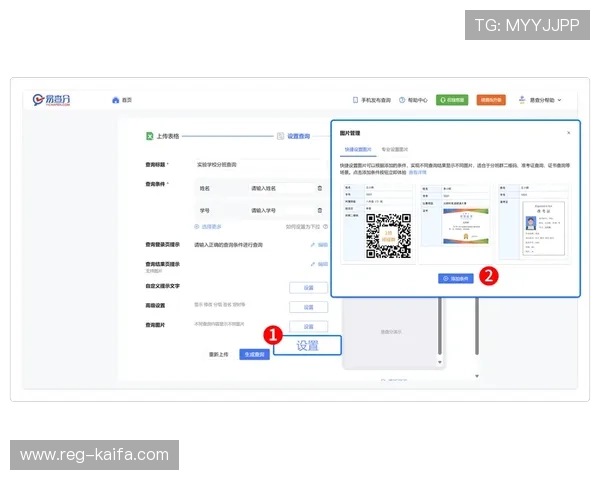
Task: Click the orange button in the top bar
Action: (x=491, y=100)
